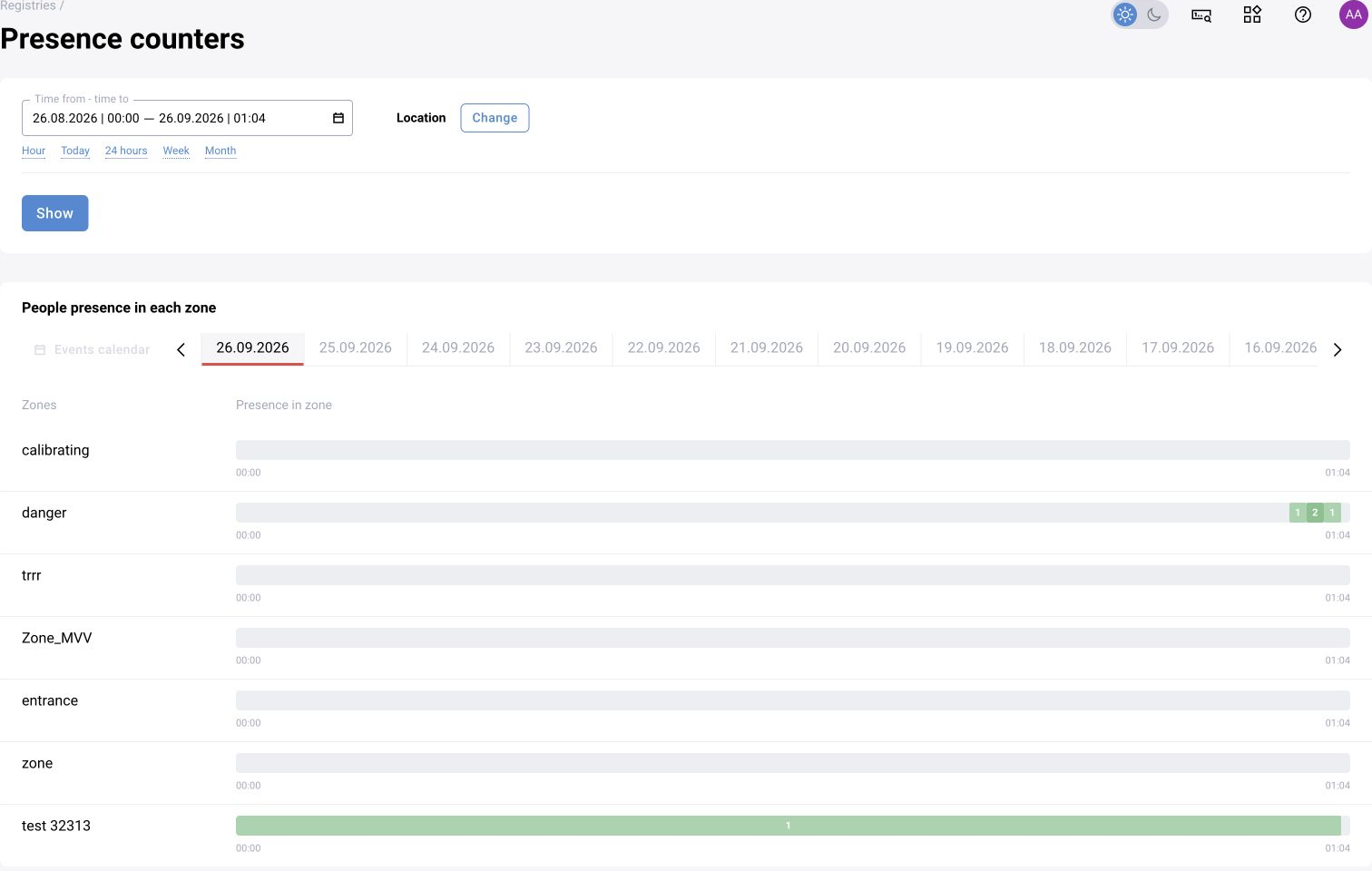Viewport: 1372px width, 871px height.
Task: Click the Zone_MVV presence timeline bar
Action: (x=793, y=638)
